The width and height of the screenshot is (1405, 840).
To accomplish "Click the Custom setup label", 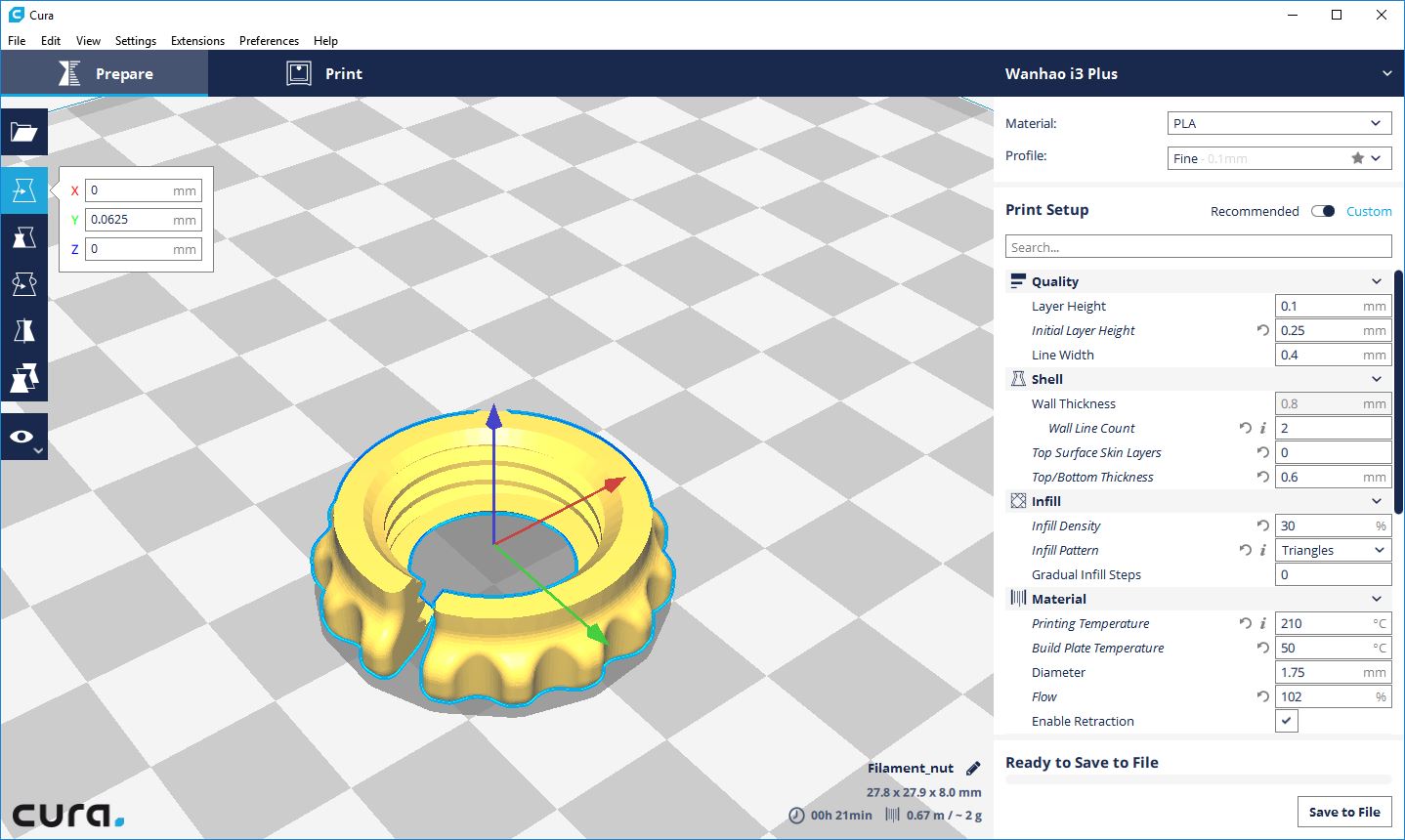I will [x=1369, y=211].
